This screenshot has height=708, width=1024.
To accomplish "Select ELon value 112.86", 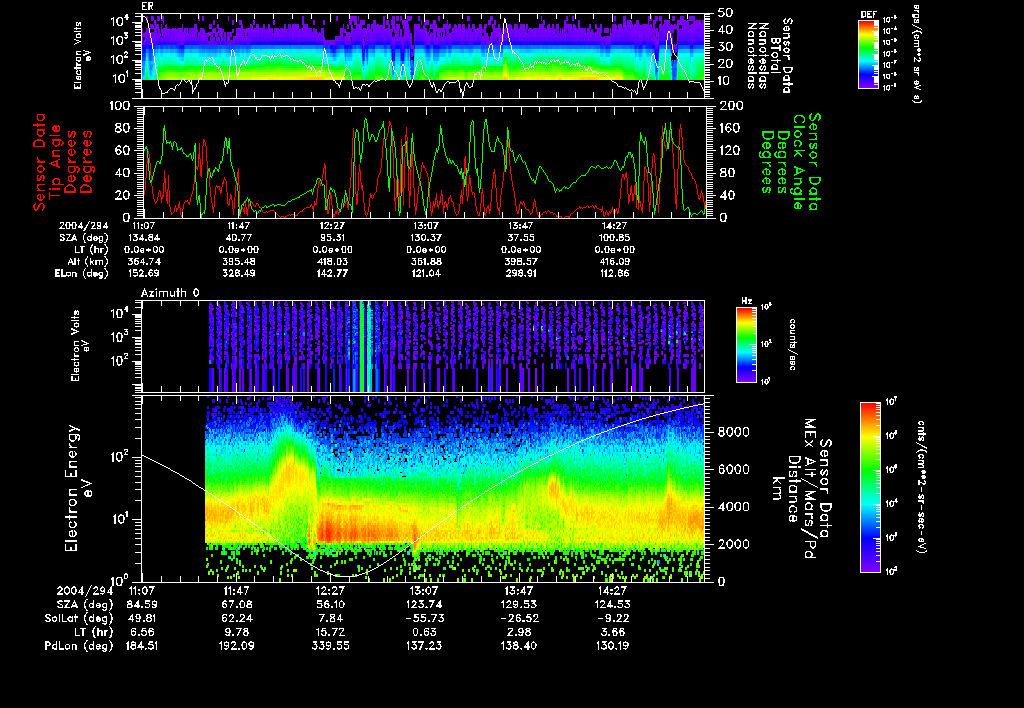I will pos(615,274).
